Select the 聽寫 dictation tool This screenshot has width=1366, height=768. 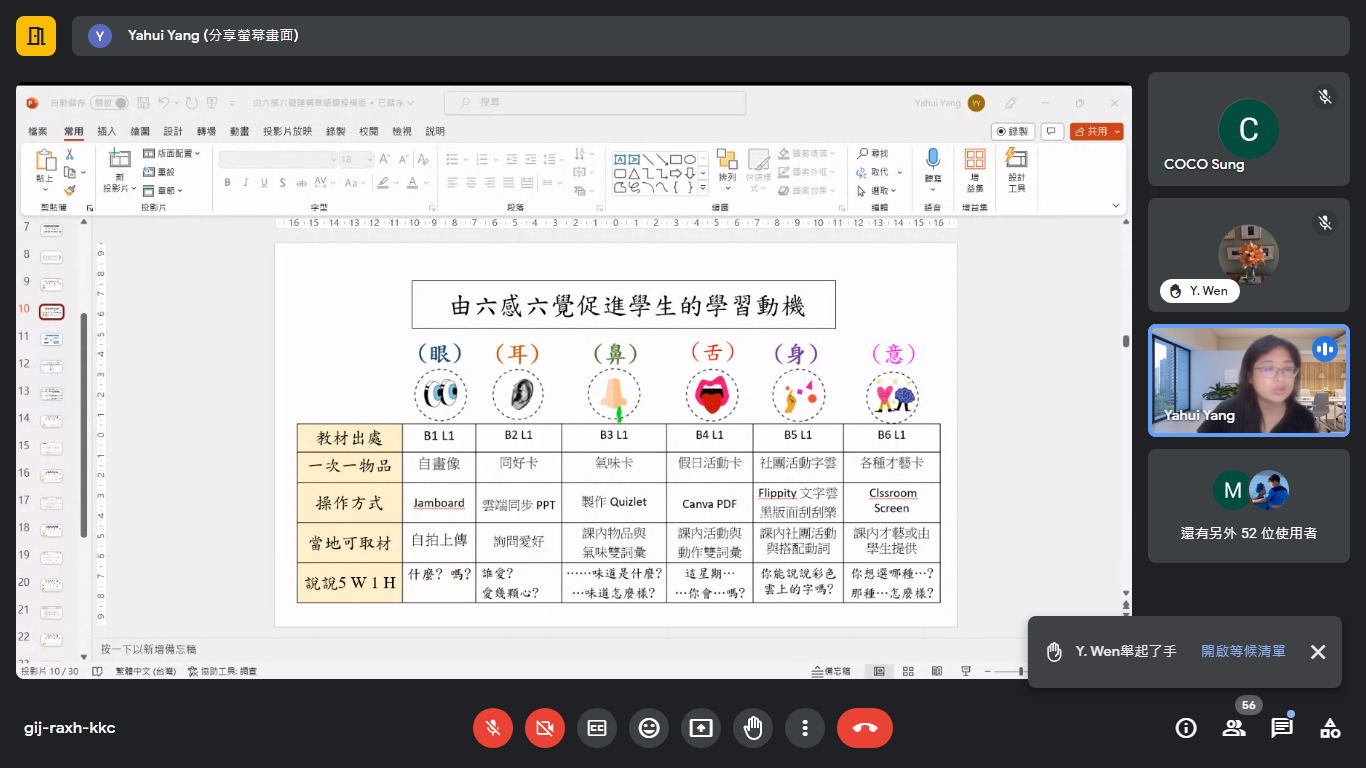(932, 163)
